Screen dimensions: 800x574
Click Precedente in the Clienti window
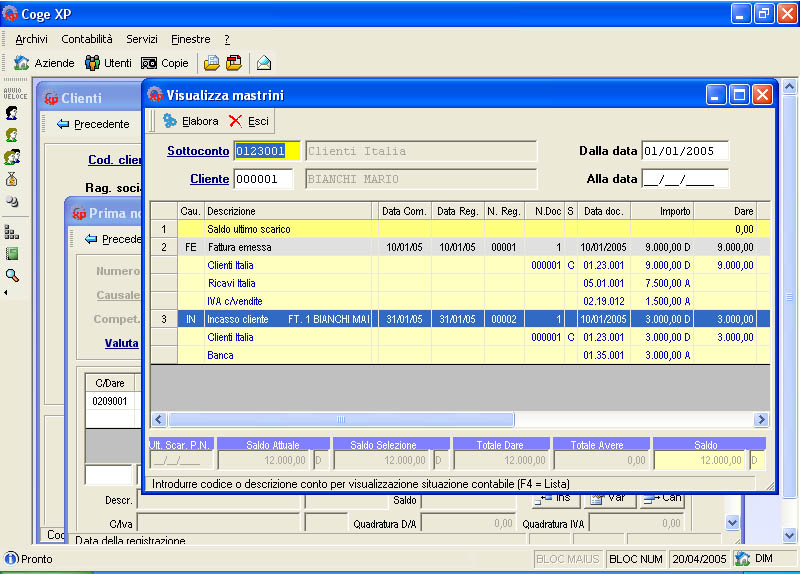tap(93, 124)
